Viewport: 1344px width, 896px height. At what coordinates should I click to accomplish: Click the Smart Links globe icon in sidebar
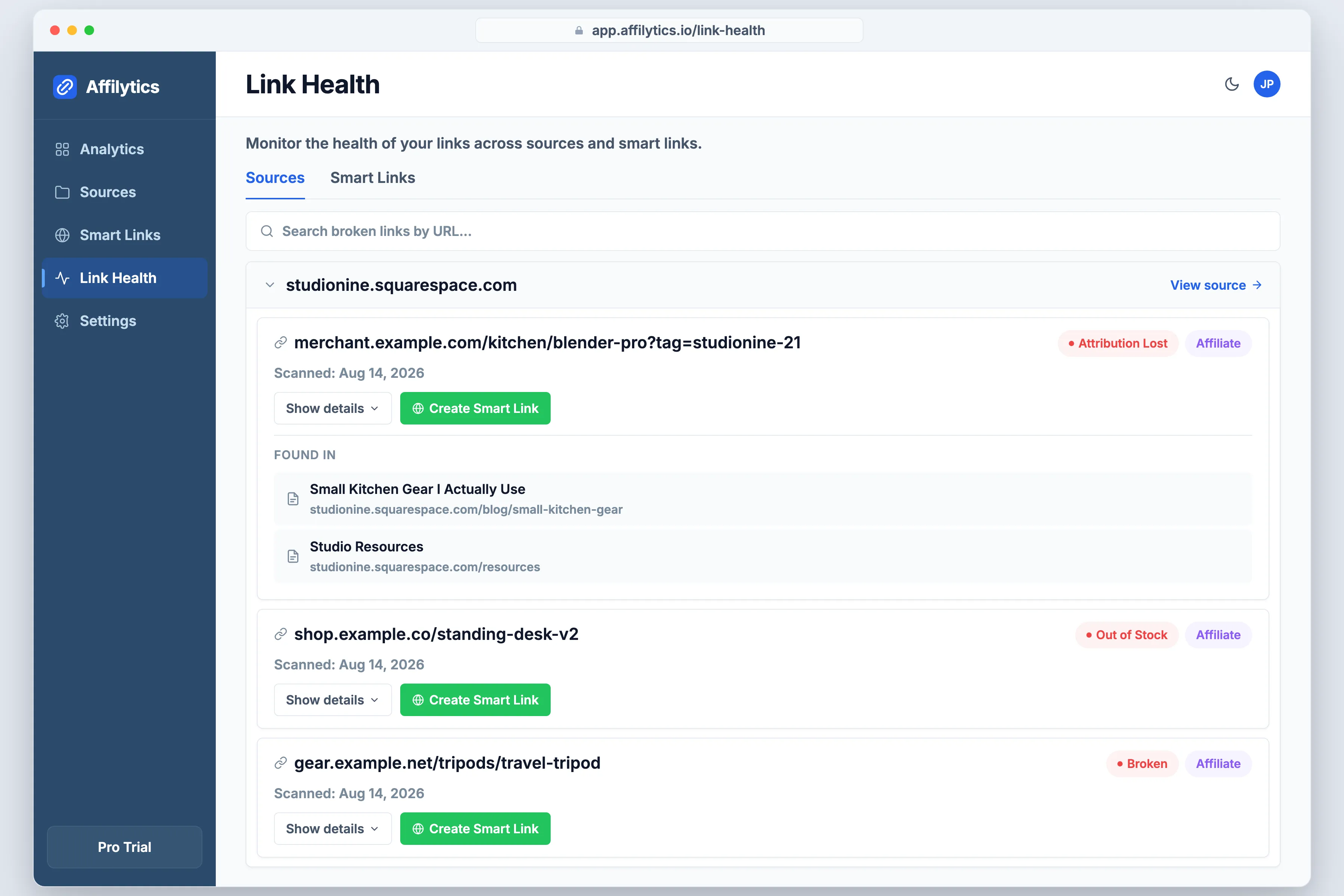[62, 235]
